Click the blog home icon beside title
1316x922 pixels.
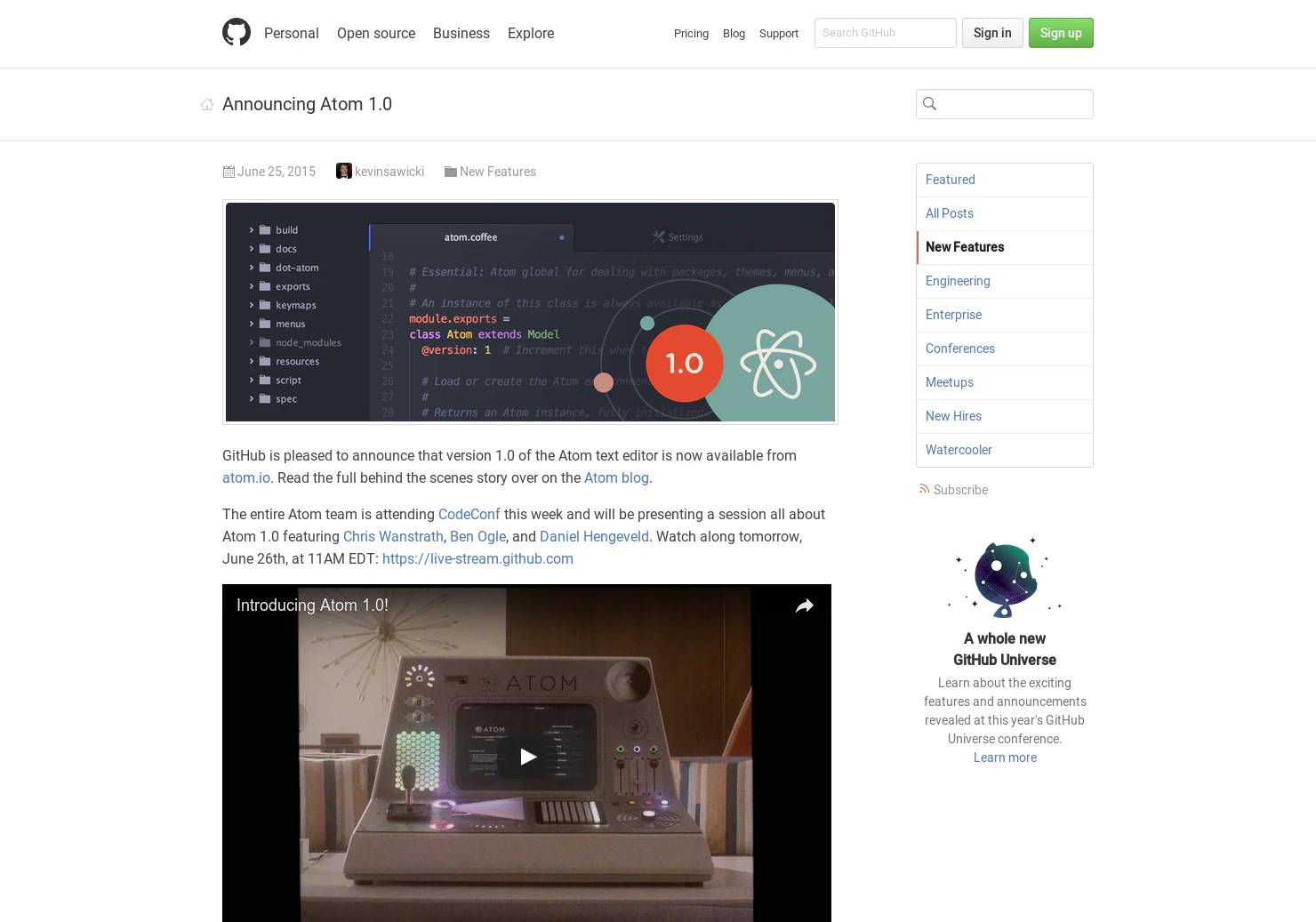point(207,105)
